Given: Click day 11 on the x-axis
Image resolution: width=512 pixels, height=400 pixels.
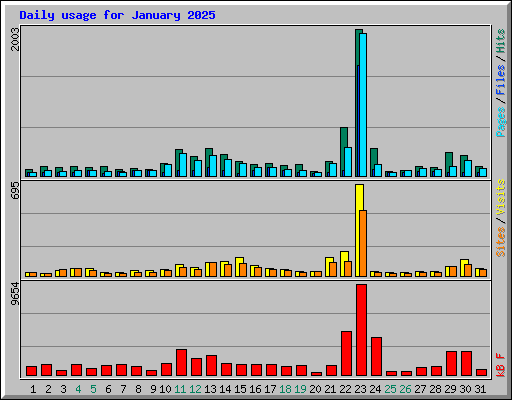Looking at the screenshot, I should (180, 389).
